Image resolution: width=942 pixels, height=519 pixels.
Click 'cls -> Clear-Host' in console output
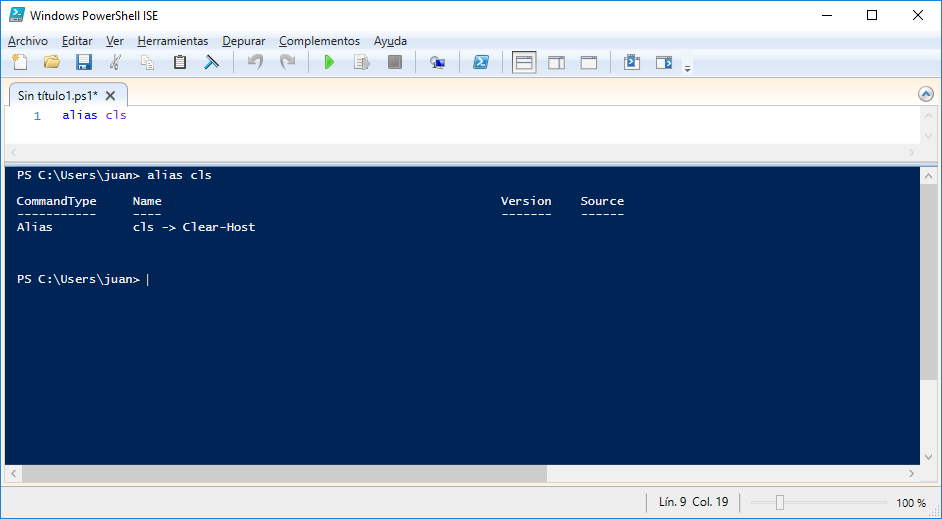(194, 227)
